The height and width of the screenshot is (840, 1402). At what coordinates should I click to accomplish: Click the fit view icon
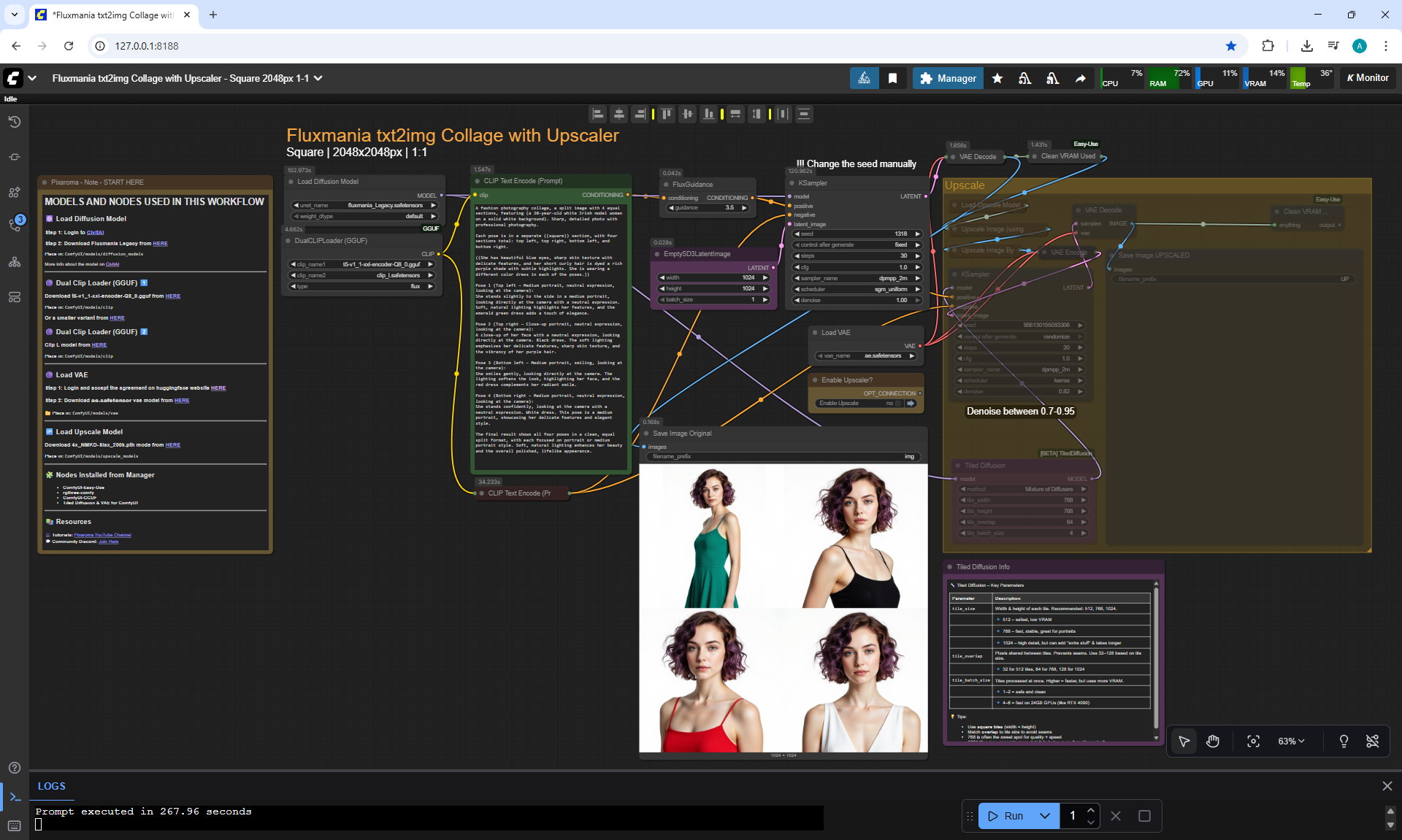(1253, 741)
